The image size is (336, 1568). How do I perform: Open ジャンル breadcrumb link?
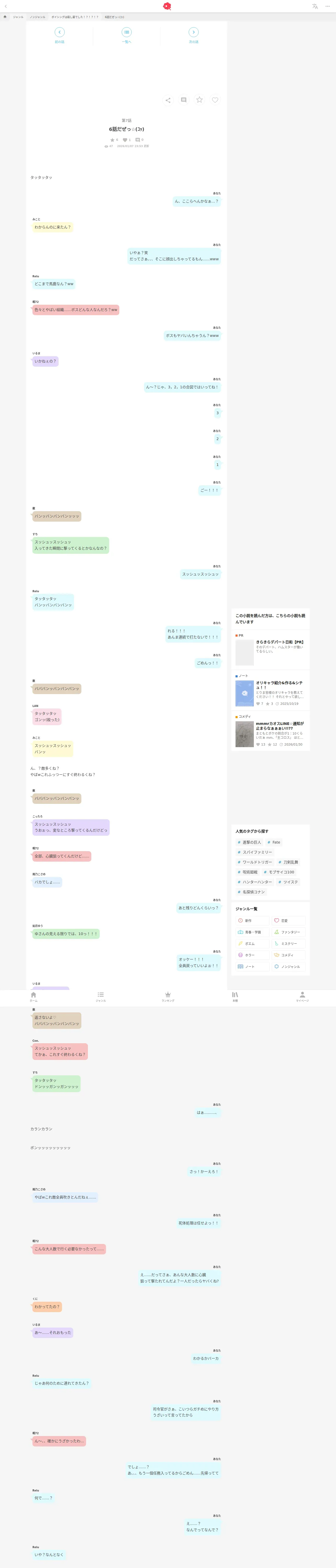(x=18, y=17)
